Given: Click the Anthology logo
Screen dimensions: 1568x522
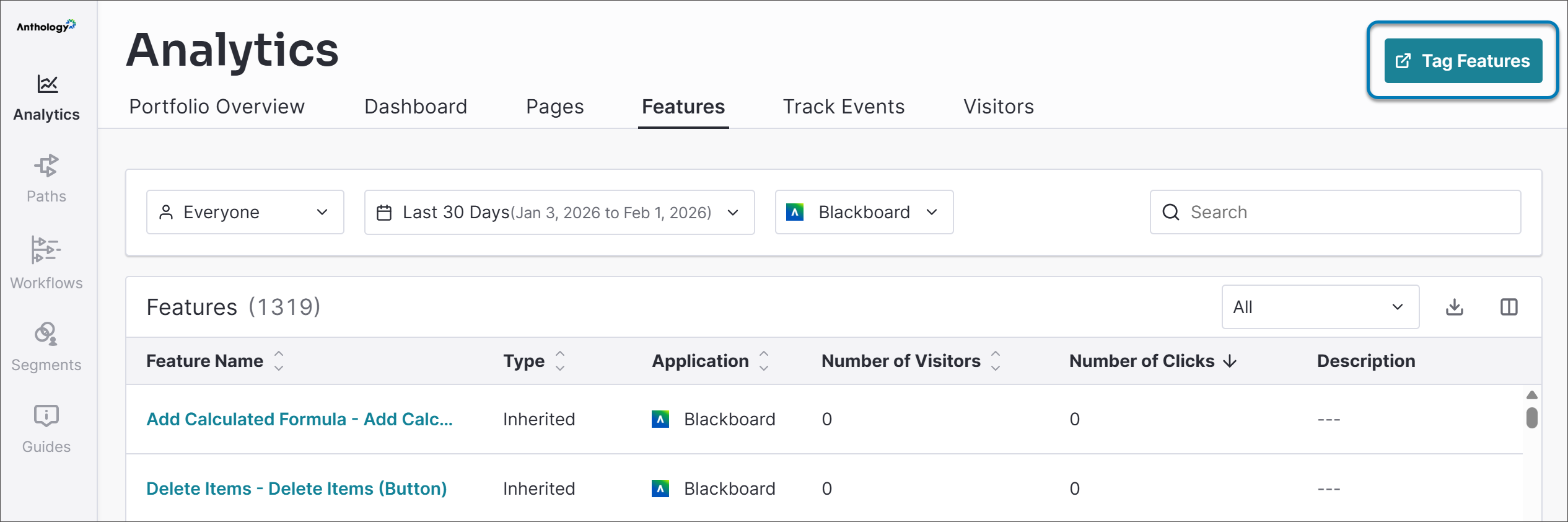Looking at the screenshot, I should click(46, 26).
